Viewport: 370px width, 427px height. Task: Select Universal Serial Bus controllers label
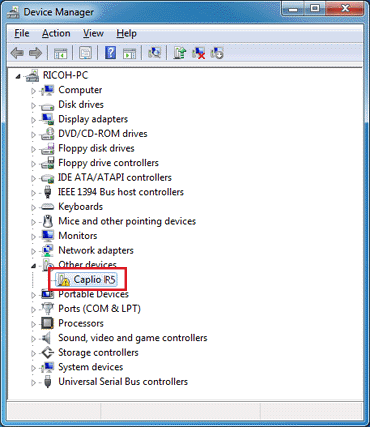coord(123,382)
